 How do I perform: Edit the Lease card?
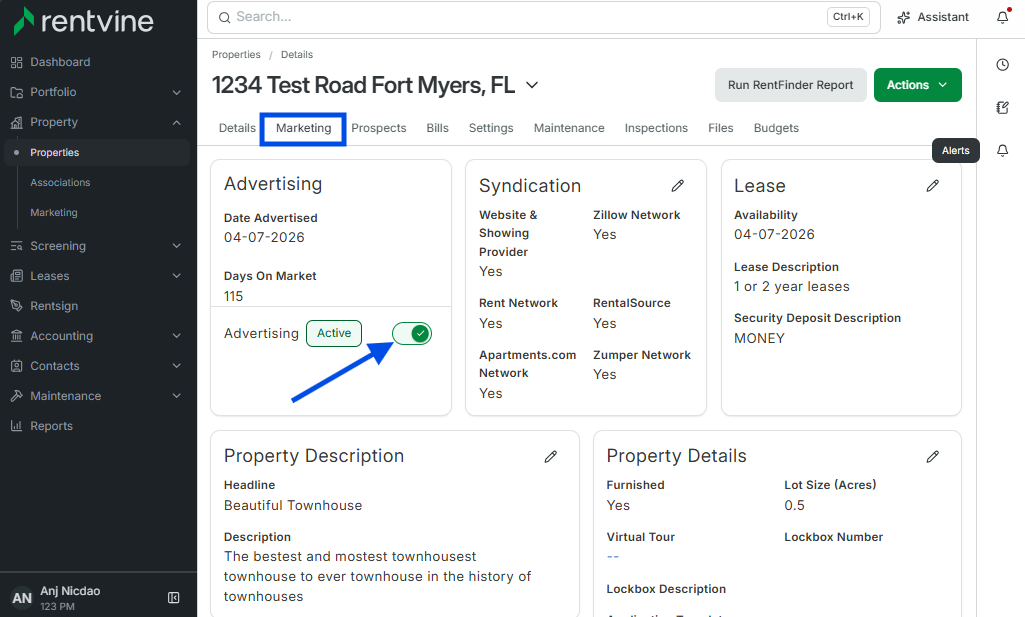tap(933, 186)
